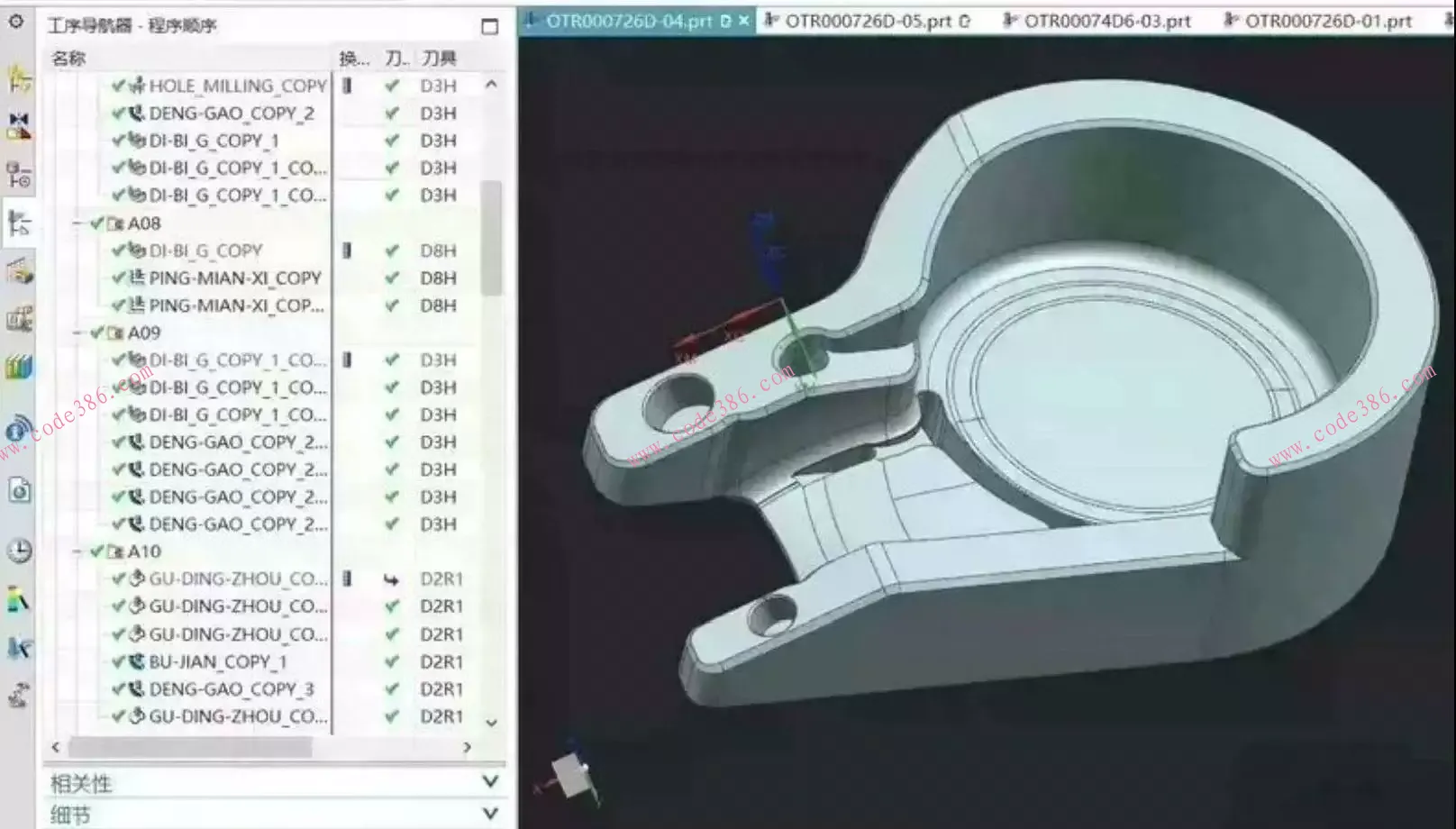Click the green status check of HOLE_MILLING_COPY
This screenshot has height=829, width=1456.
click(118, 87)
